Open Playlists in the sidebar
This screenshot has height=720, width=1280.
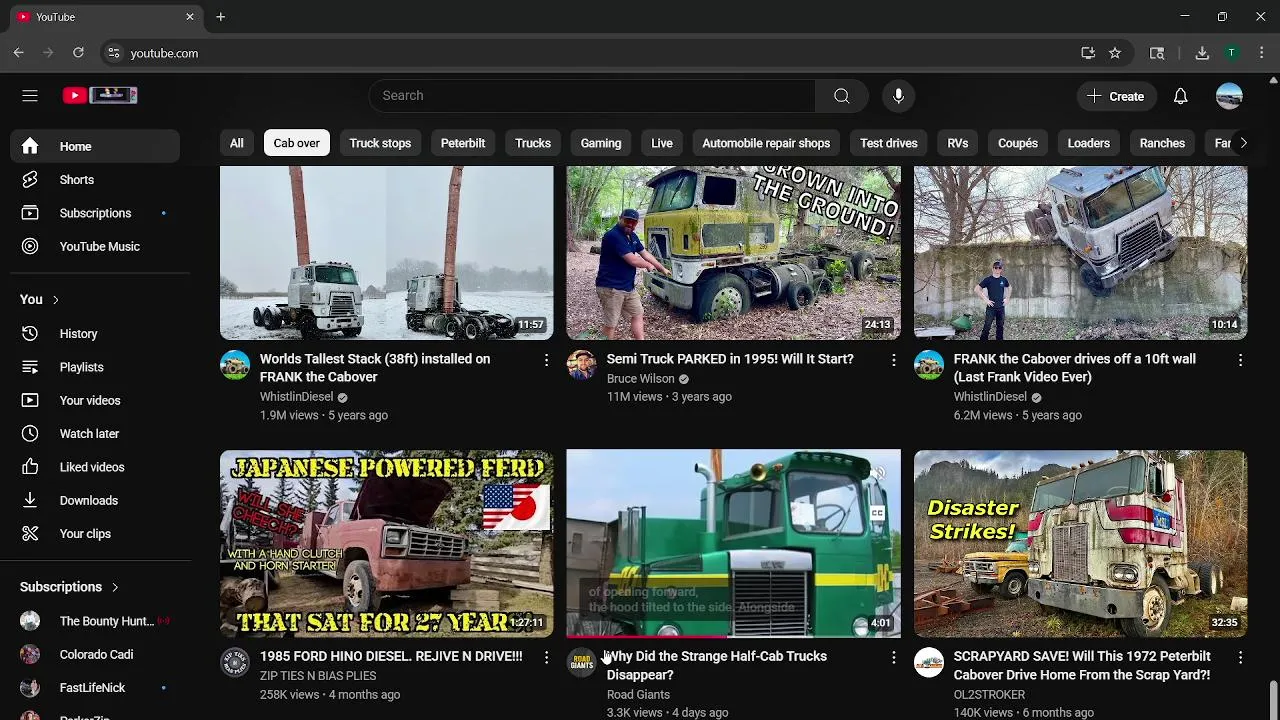95,367
